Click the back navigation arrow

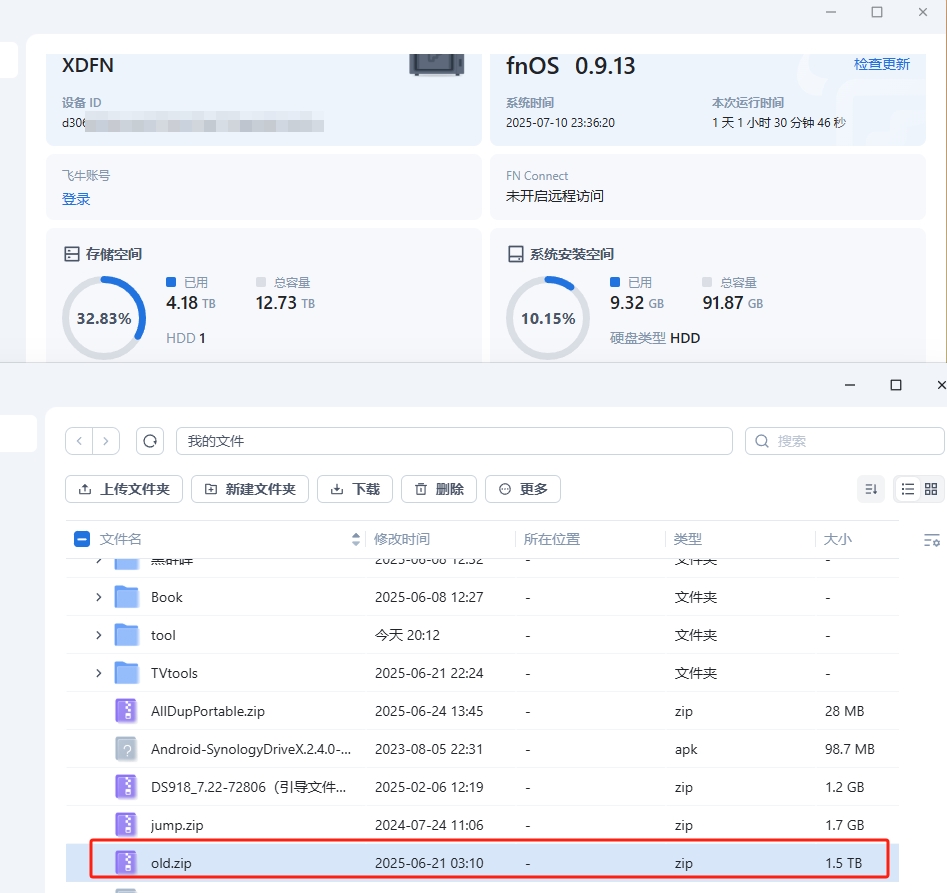79,441
